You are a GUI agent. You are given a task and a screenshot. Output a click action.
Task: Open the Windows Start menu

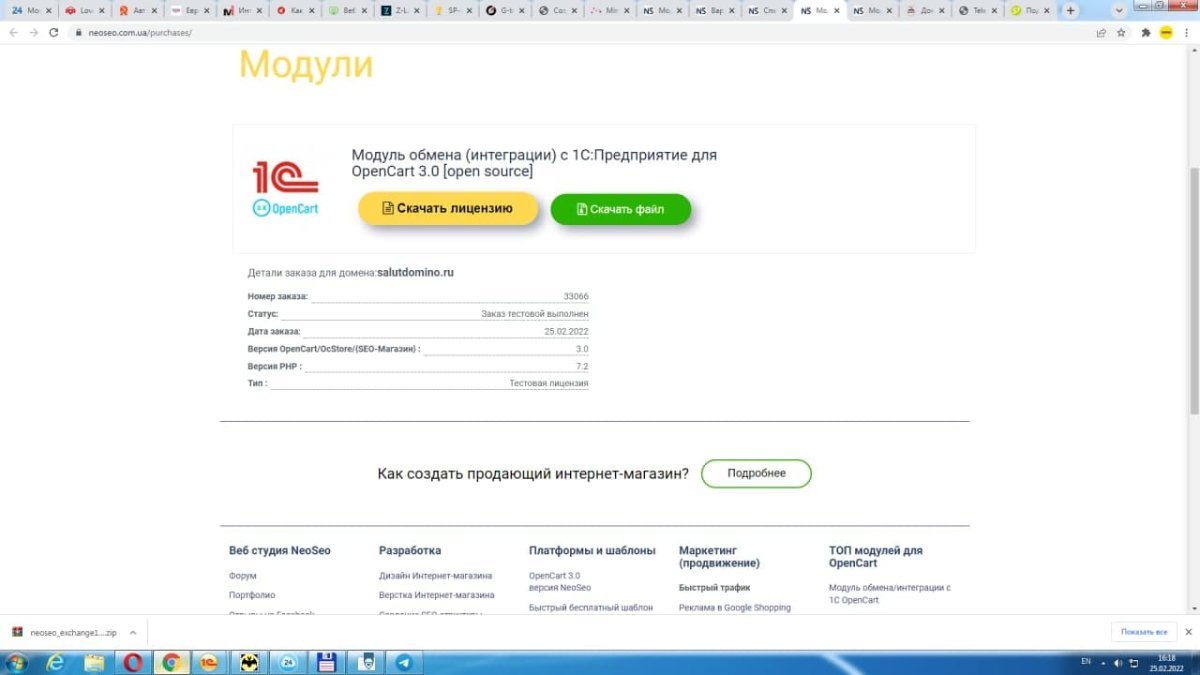[17, 662]
